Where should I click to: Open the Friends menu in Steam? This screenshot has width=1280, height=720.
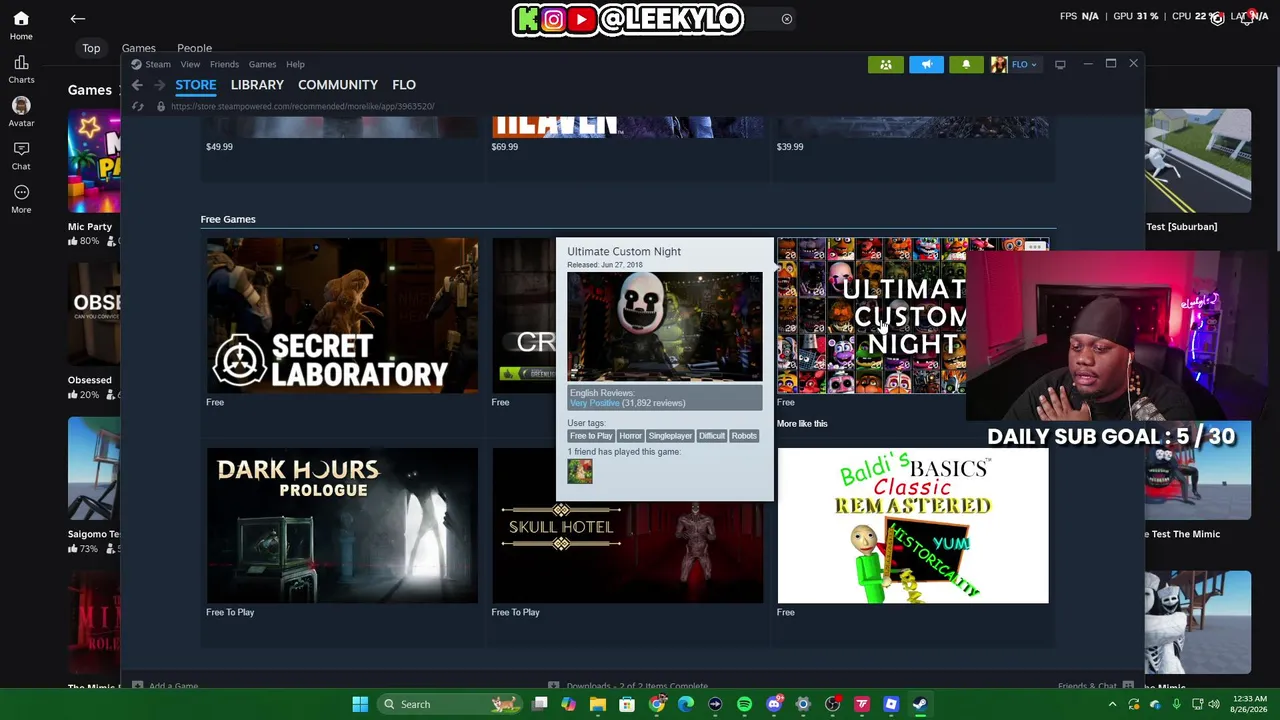[x=224, y=64]
